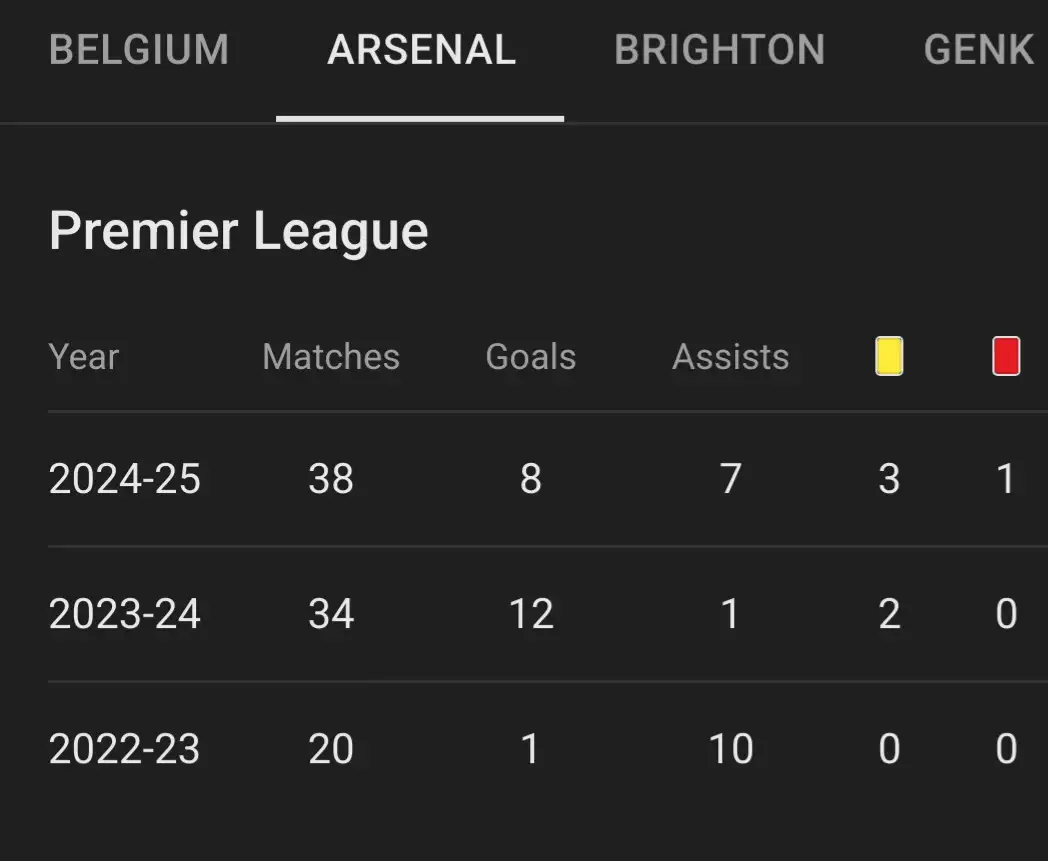1048x861 pixels.
Task: Click the Premier League heading
Action: 238,231
